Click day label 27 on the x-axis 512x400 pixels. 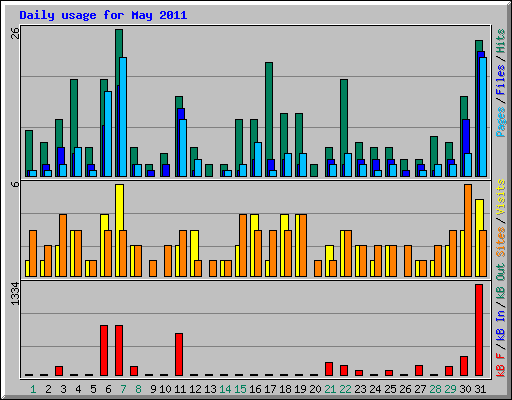420,389
